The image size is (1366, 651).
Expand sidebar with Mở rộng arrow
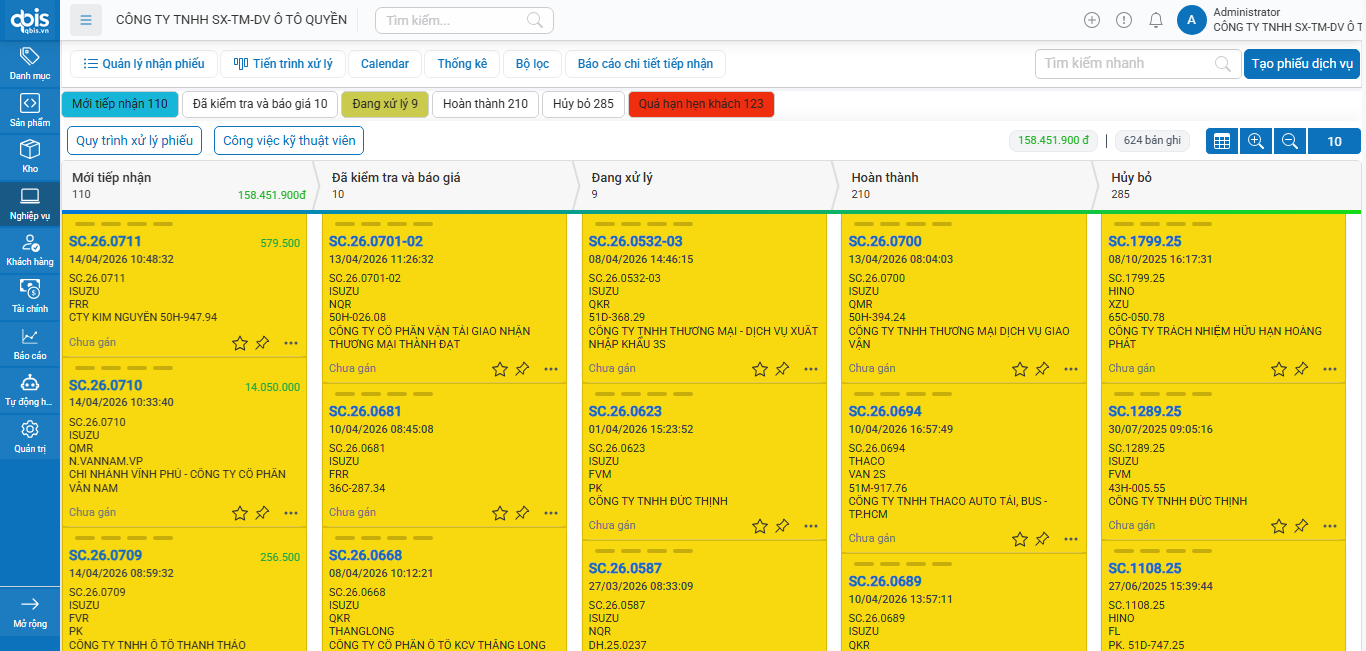(x=30, y=610)
